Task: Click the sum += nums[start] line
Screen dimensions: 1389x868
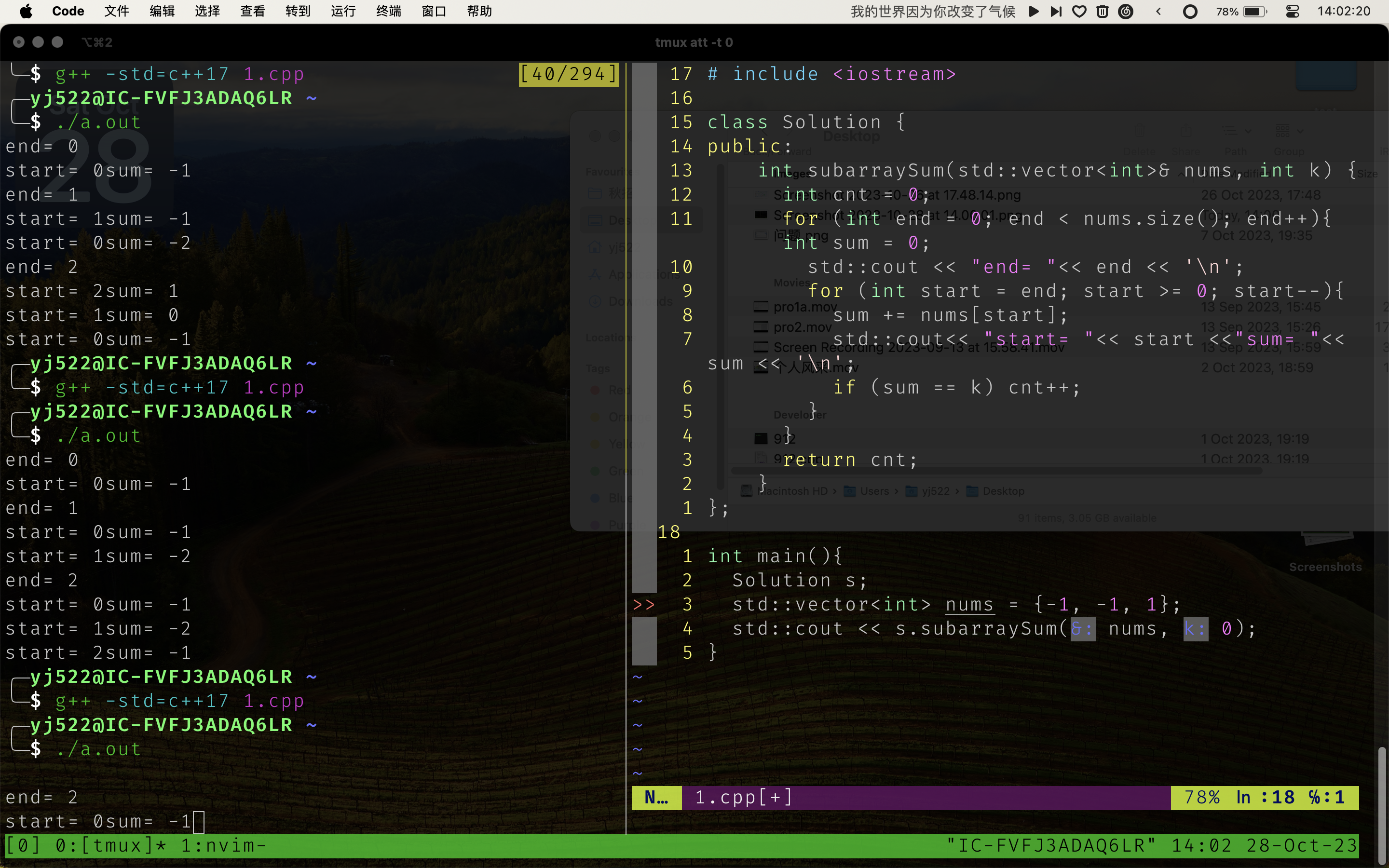Action: click(951, 315)
